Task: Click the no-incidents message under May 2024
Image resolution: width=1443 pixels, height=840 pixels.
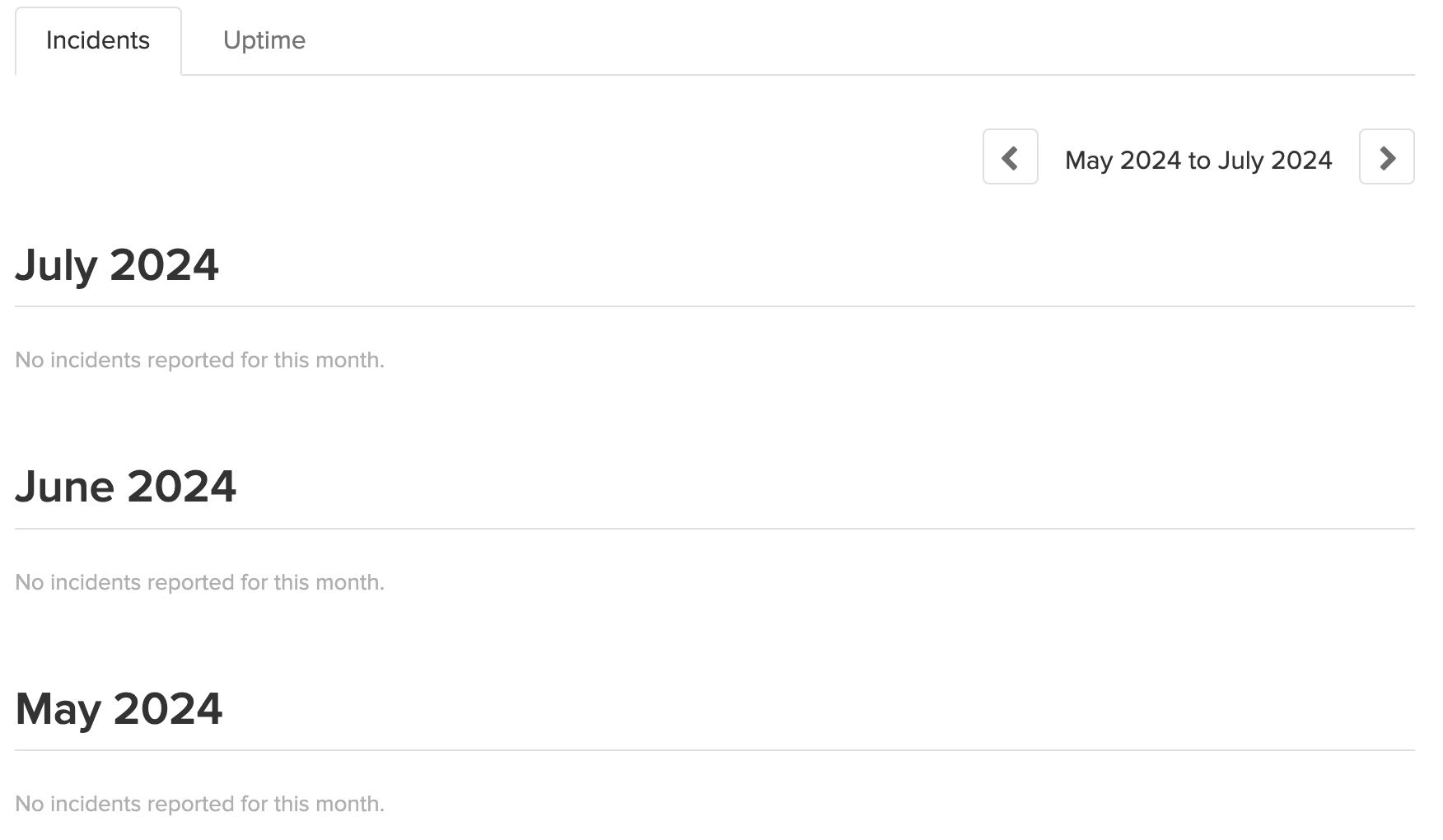Action: point(200,804)
